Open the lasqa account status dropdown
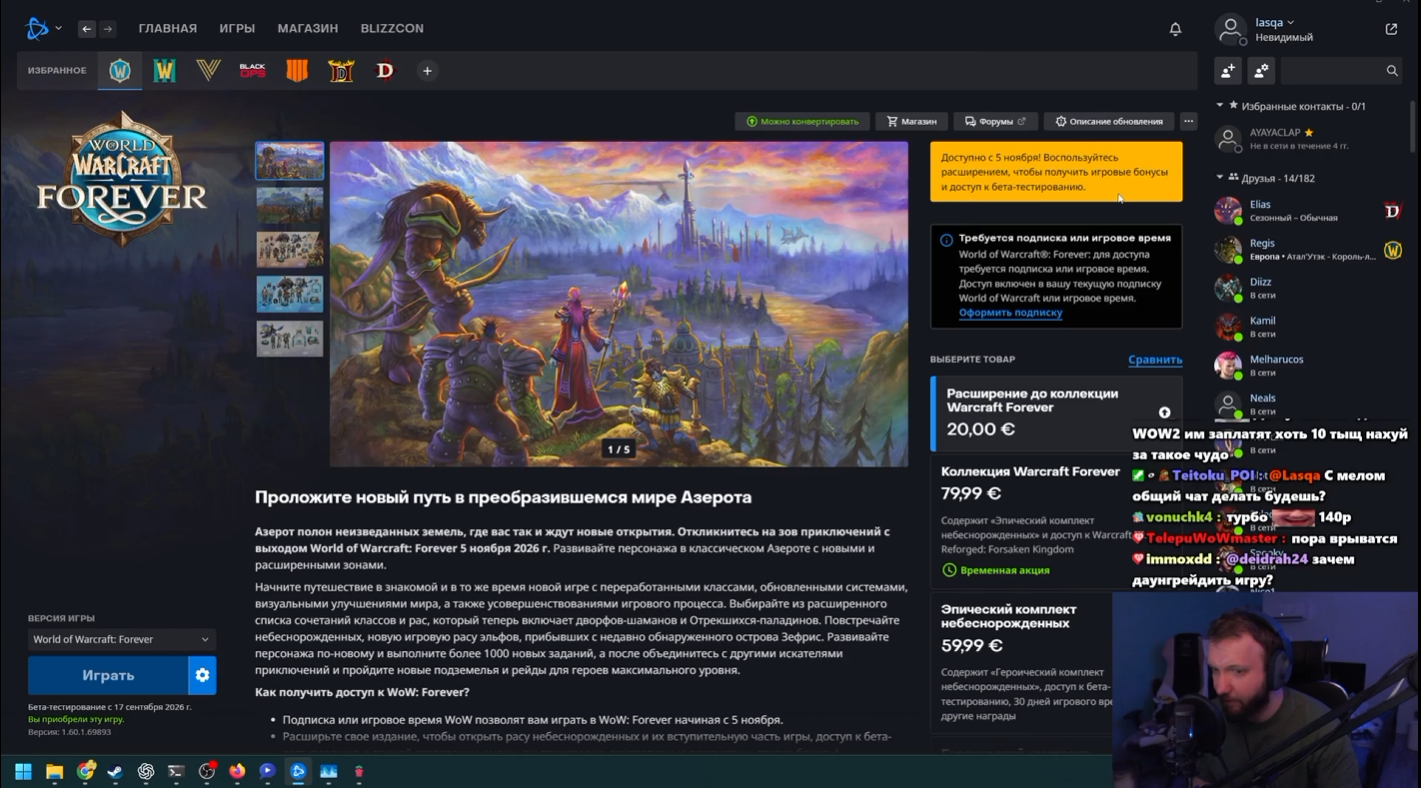The image size is (1421, 788). coord(1275,22)
